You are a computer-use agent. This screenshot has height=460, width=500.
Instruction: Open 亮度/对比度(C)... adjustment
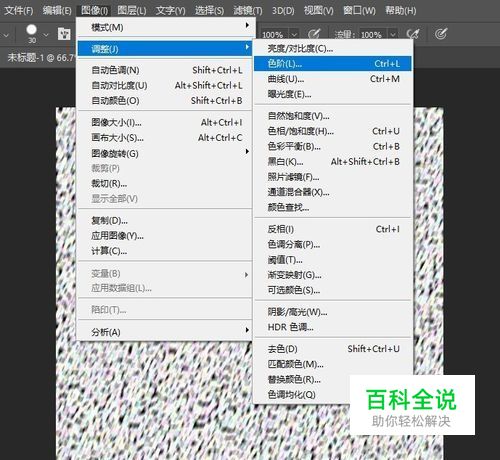pyautogui.click(x=333, y=49)
